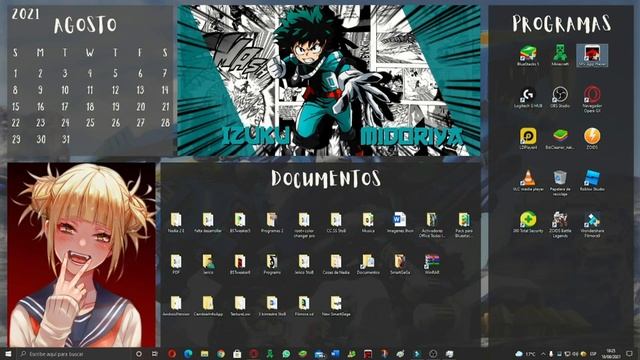Open the BlueStacks 5 shortcut
Image resolution: width=640 pixels, height=360 pixels.
point(528,56)
